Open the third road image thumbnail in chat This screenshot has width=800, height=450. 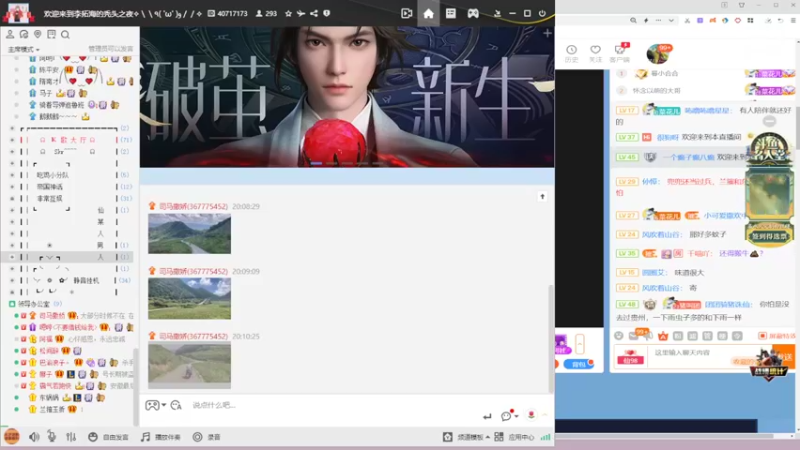pyautogui.click(x=189, y=364)
